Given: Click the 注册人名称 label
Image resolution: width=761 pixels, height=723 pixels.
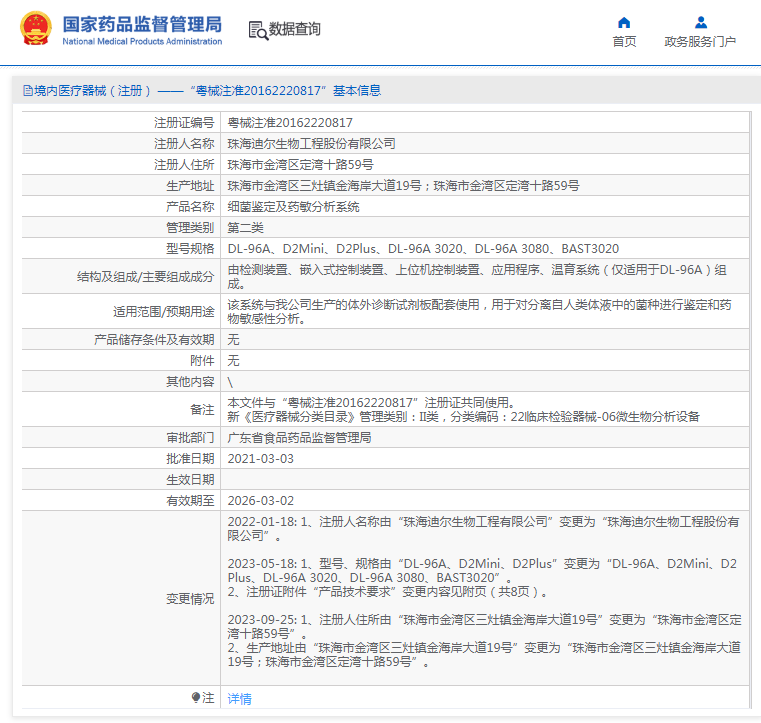Looking at the screenshot, I should pos(184,144).
